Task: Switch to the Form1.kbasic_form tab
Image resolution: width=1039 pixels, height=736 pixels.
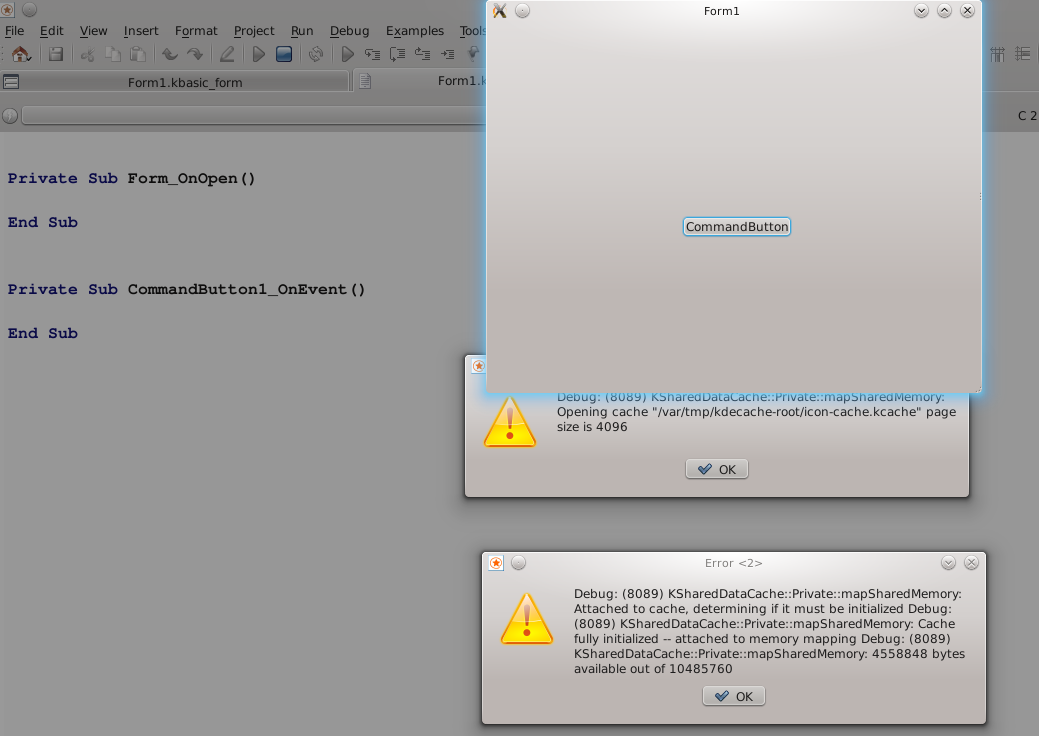Action: click(184, 82)
